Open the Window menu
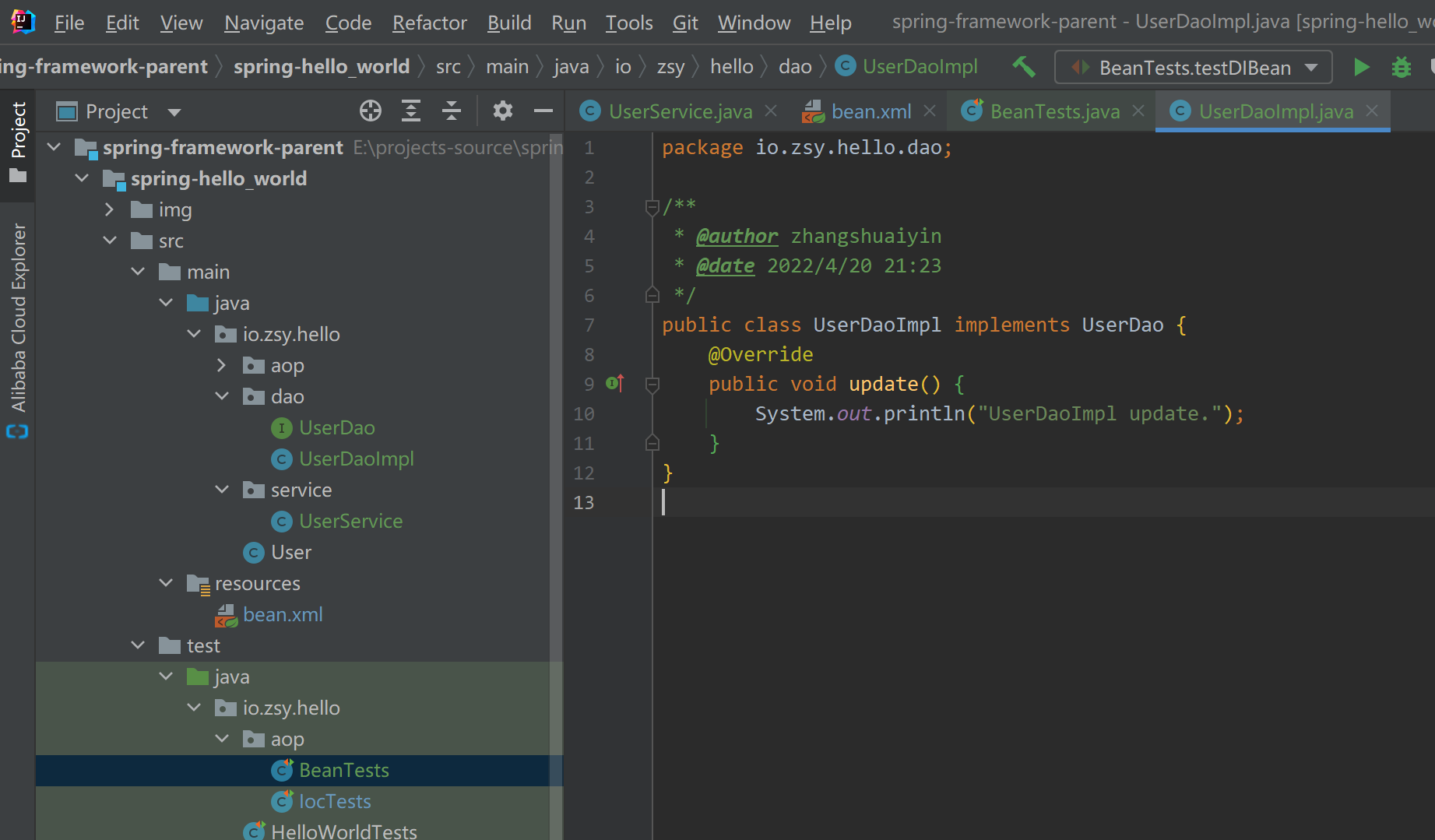The image size is (1435, 840). click(754, 23)
